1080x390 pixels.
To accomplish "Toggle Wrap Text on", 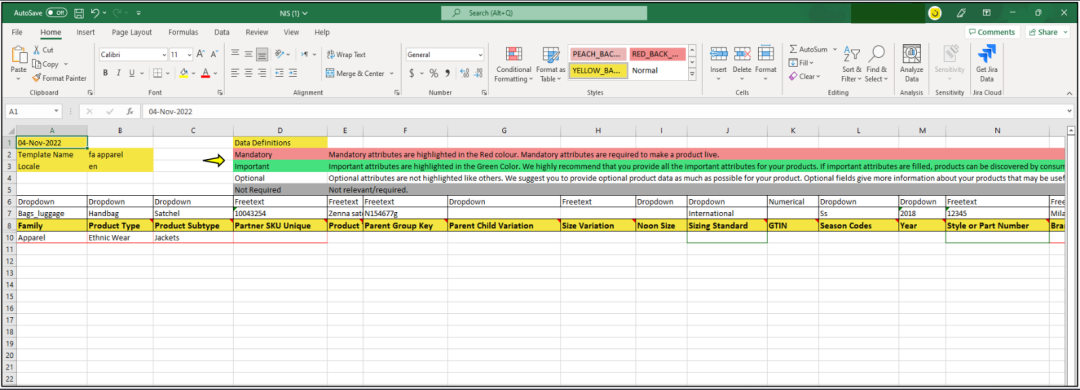I will (346, 54).
